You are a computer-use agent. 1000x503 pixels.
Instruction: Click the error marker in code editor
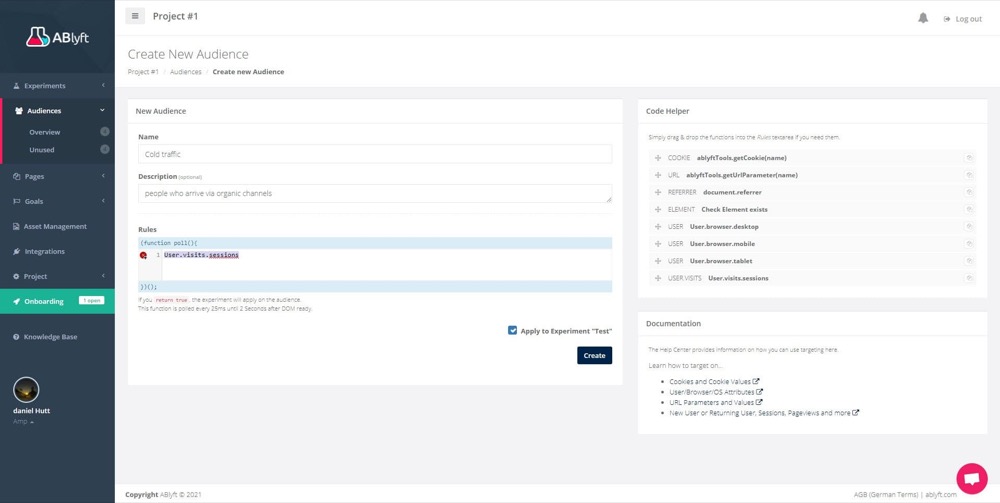point(144,255)
